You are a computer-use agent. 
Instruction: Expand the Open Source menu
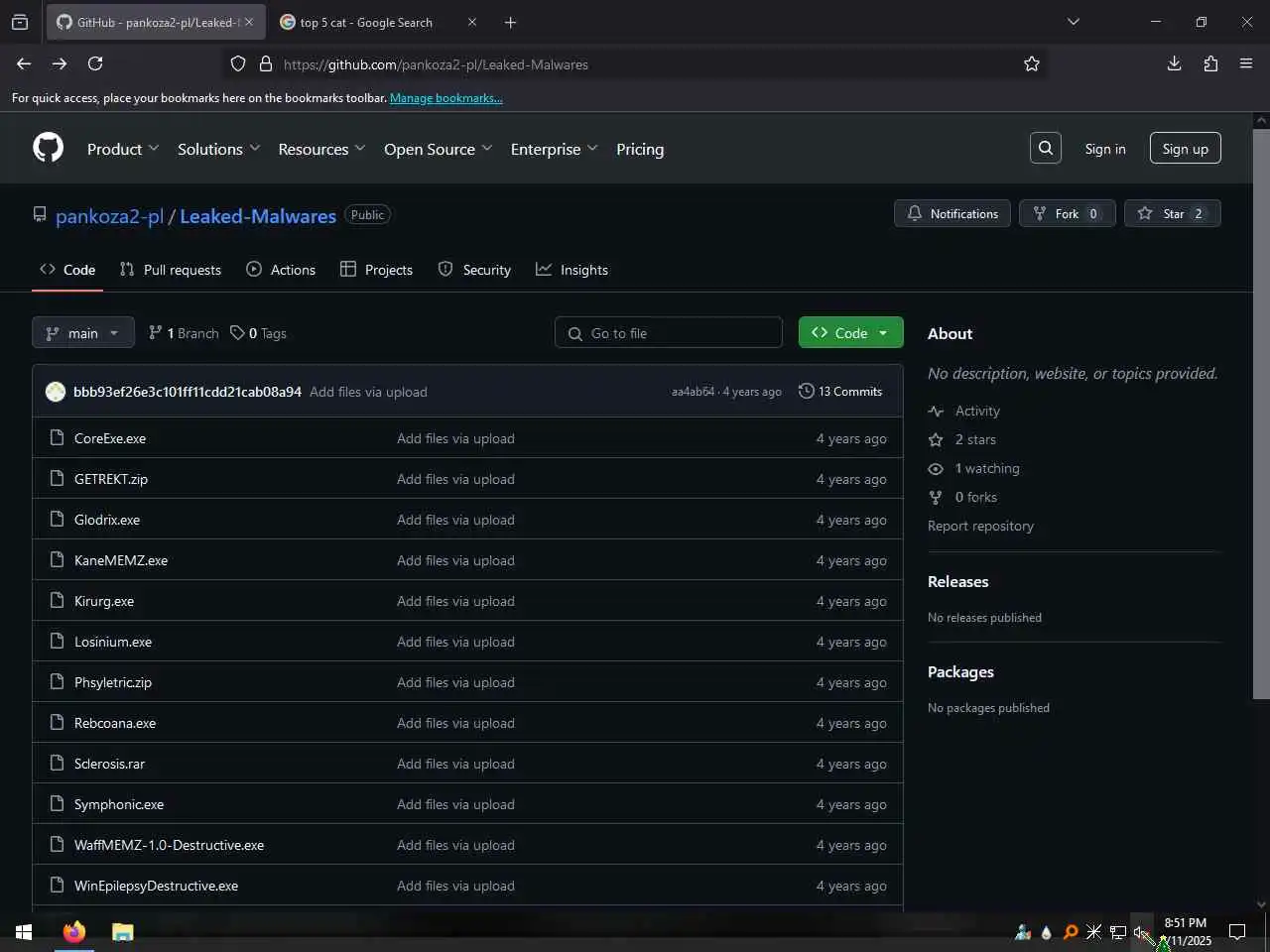tap(439, 149)
